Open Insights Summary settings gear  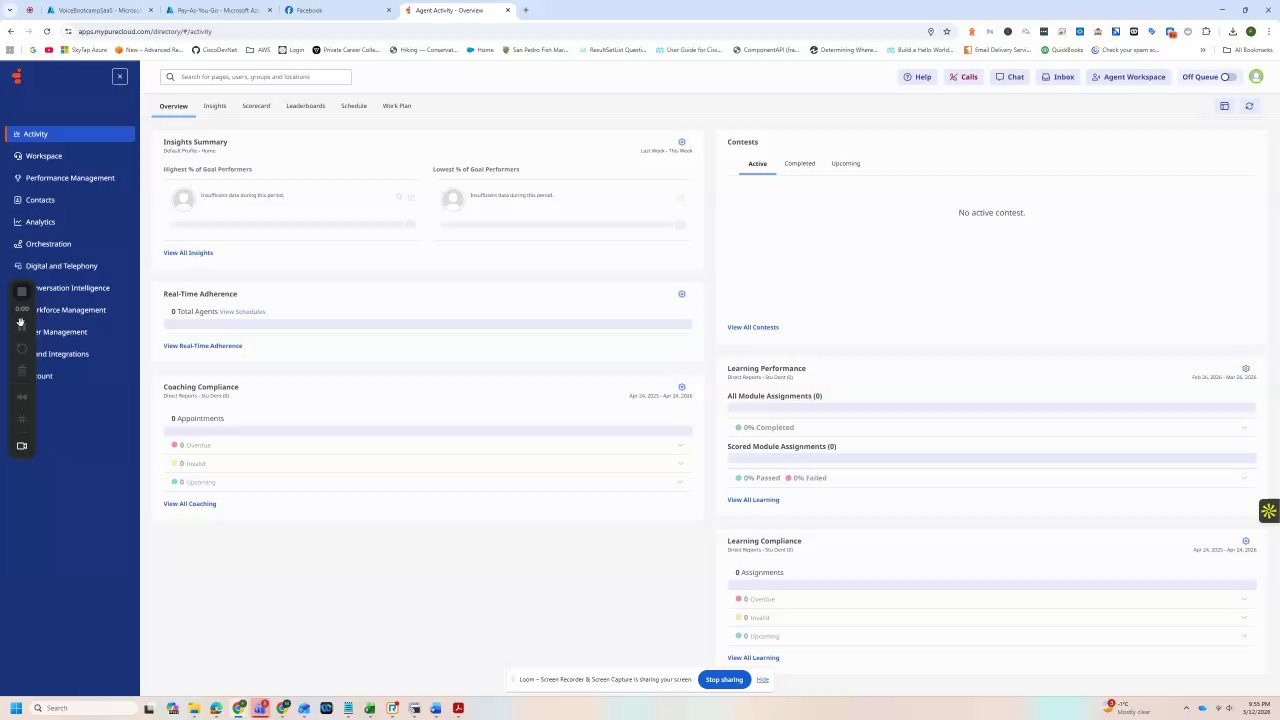click(x=682, y=142)
